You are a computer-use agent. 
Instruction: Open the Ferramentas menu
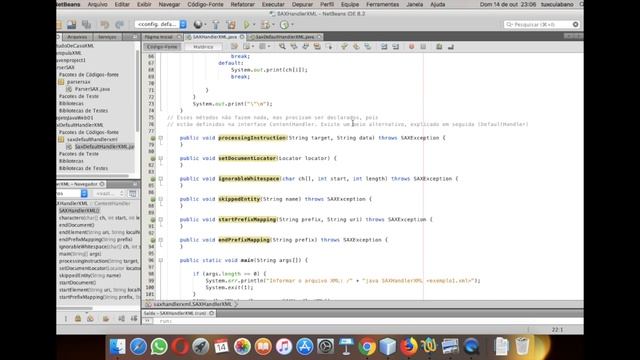(382, 4)
